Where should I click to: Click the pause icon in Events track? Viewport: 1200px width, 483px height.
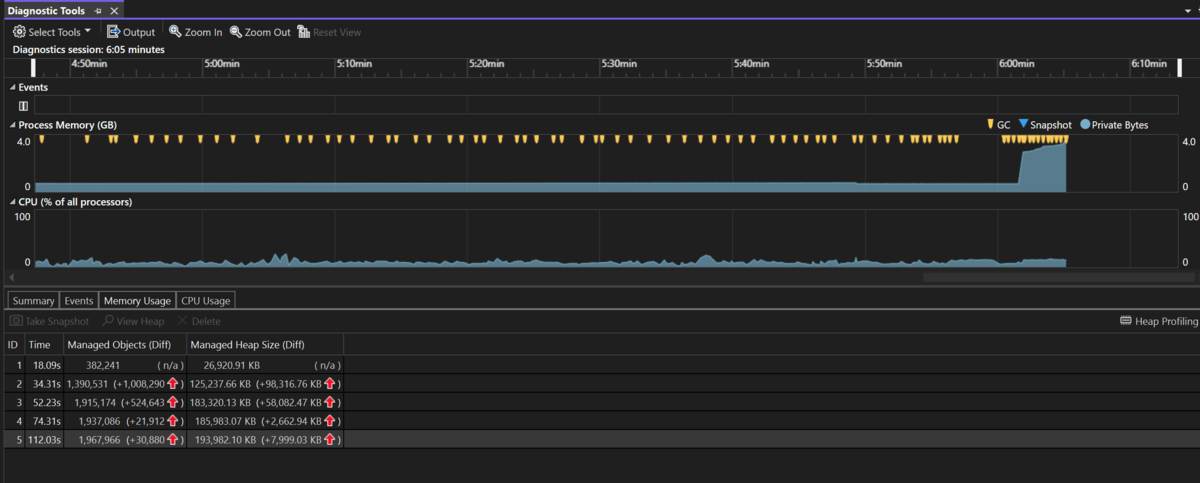[23, 105]
